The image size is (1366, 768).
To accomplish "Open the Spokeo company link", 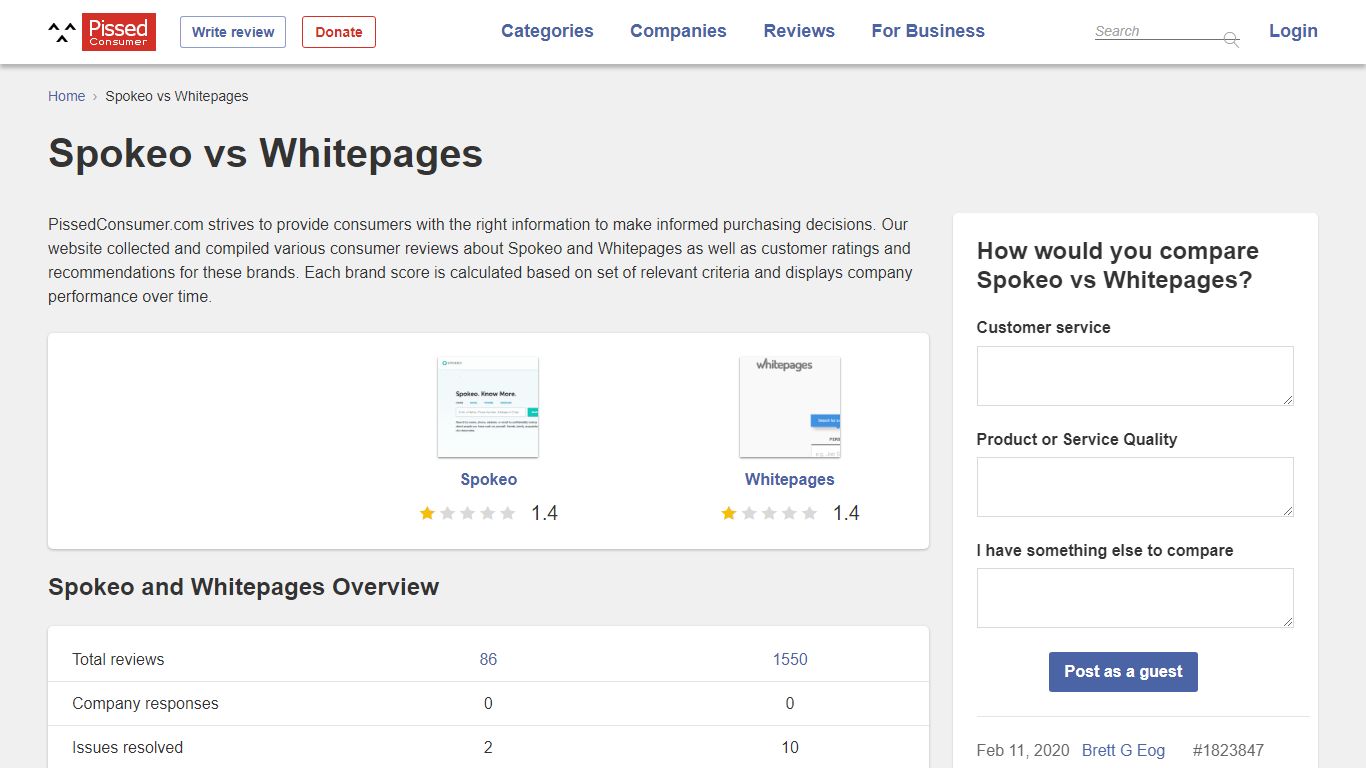I will coord(488,479).
